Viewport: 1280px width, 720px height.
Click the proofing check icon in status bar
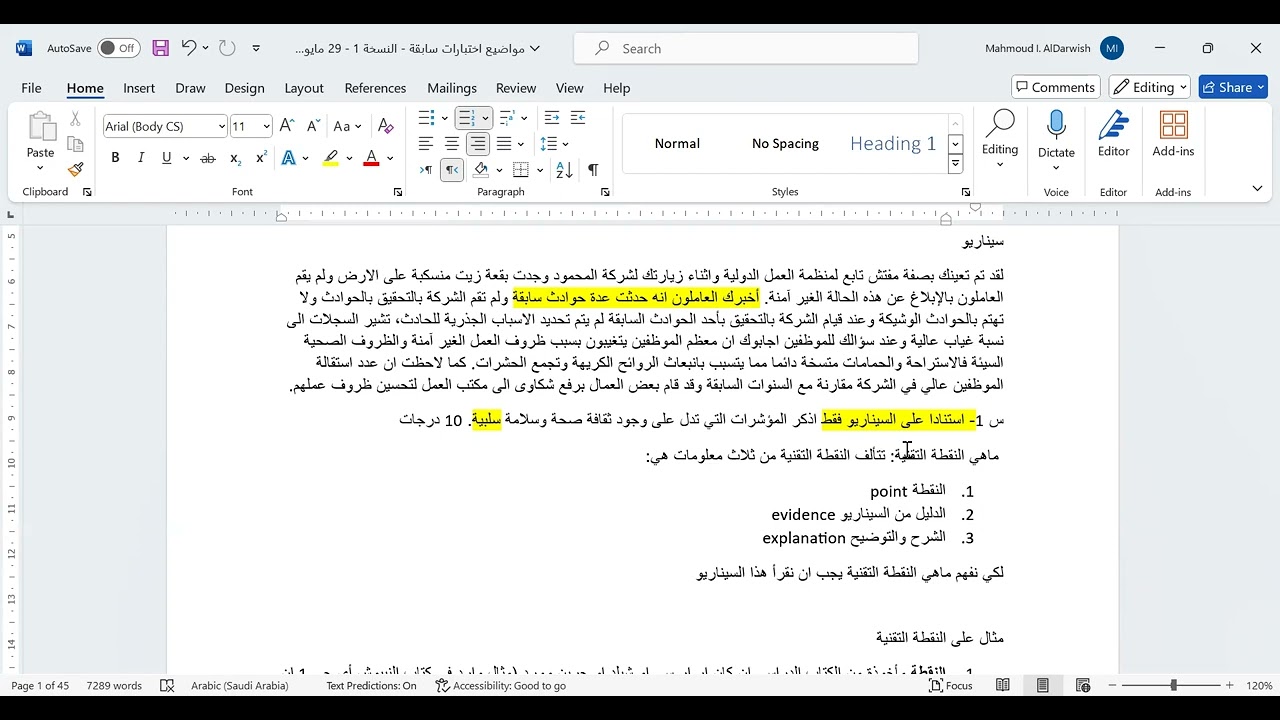click(x=167, y=686)
